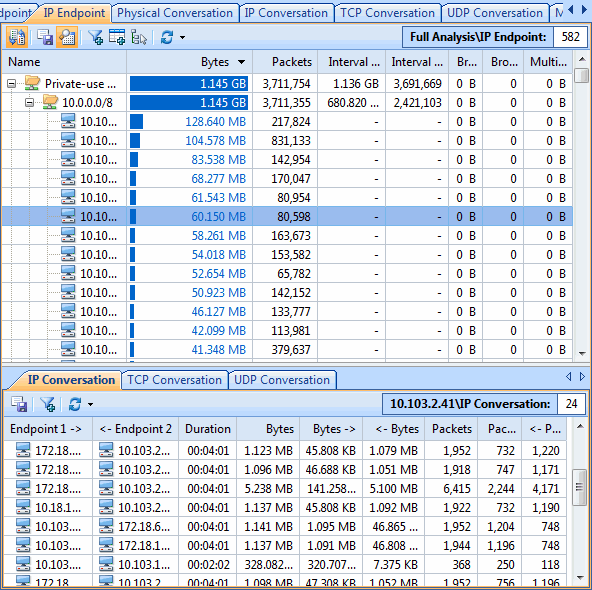The width and height of the screenshot is (592, 590).
Task: Click the Duration column header in the lower table
Action: pyautogui.click(x=208, y=429)
